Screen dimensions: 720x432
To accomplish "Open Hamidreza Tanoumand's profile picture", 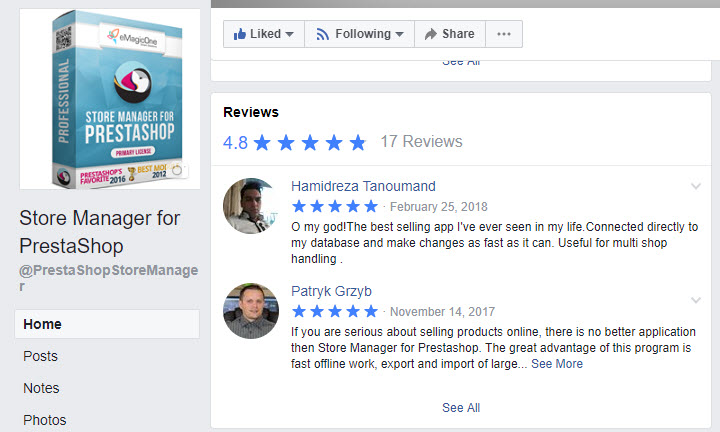I will (x=251, y=206).
